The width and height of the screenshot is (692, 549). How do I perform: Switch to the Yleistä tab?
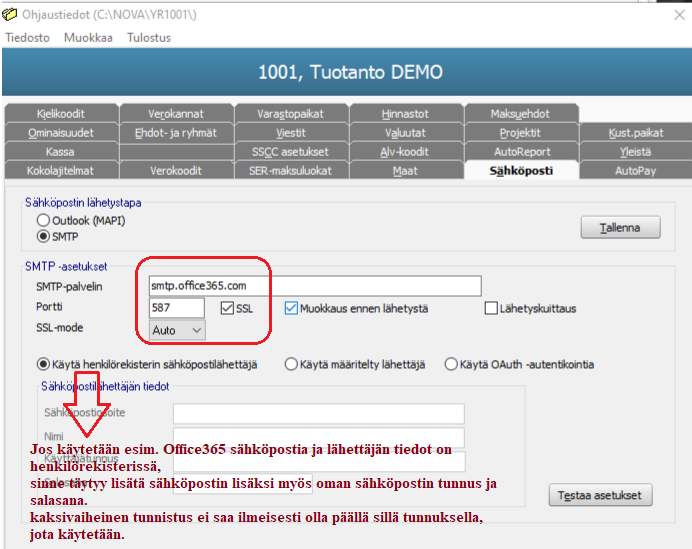636,152
